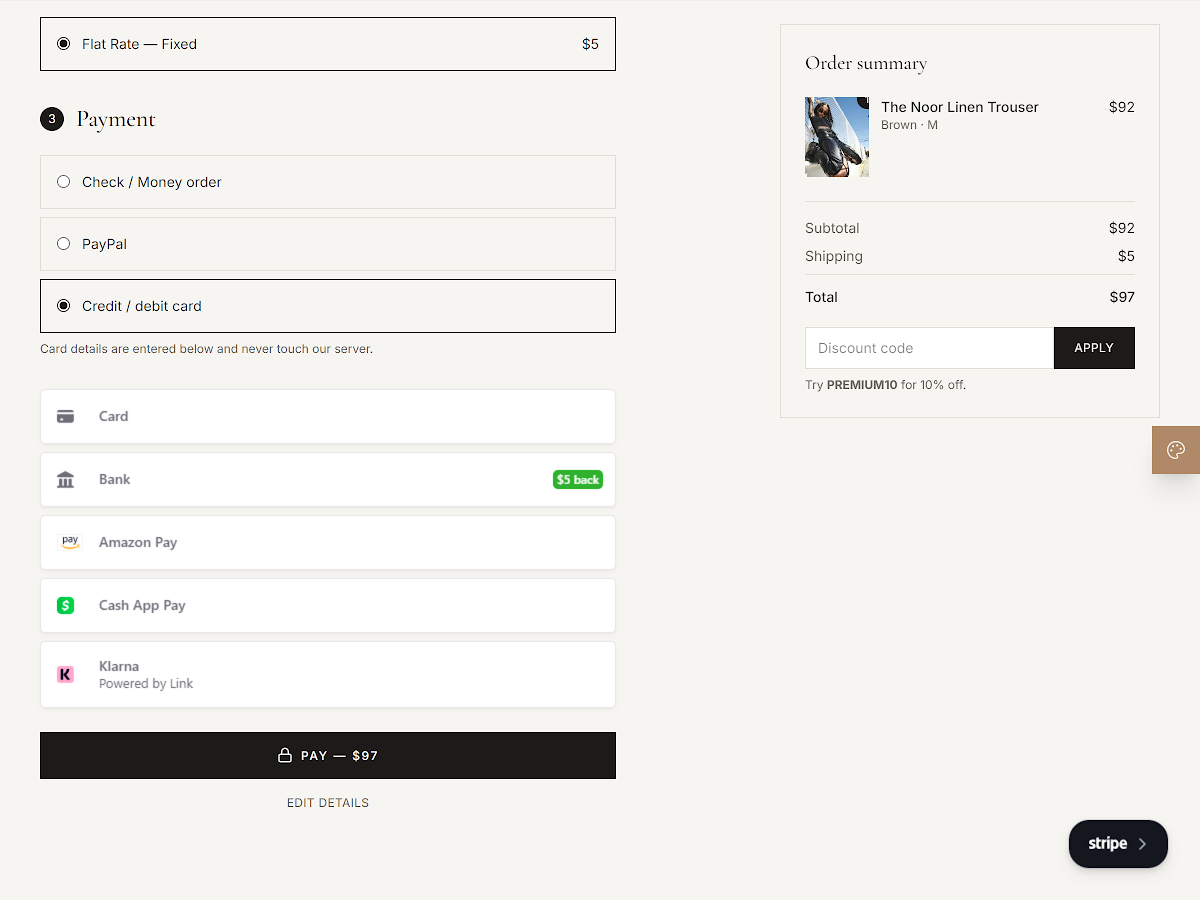
Task: Click the Noor Linen Trouser product thumbnail
Action: [837, 137]
